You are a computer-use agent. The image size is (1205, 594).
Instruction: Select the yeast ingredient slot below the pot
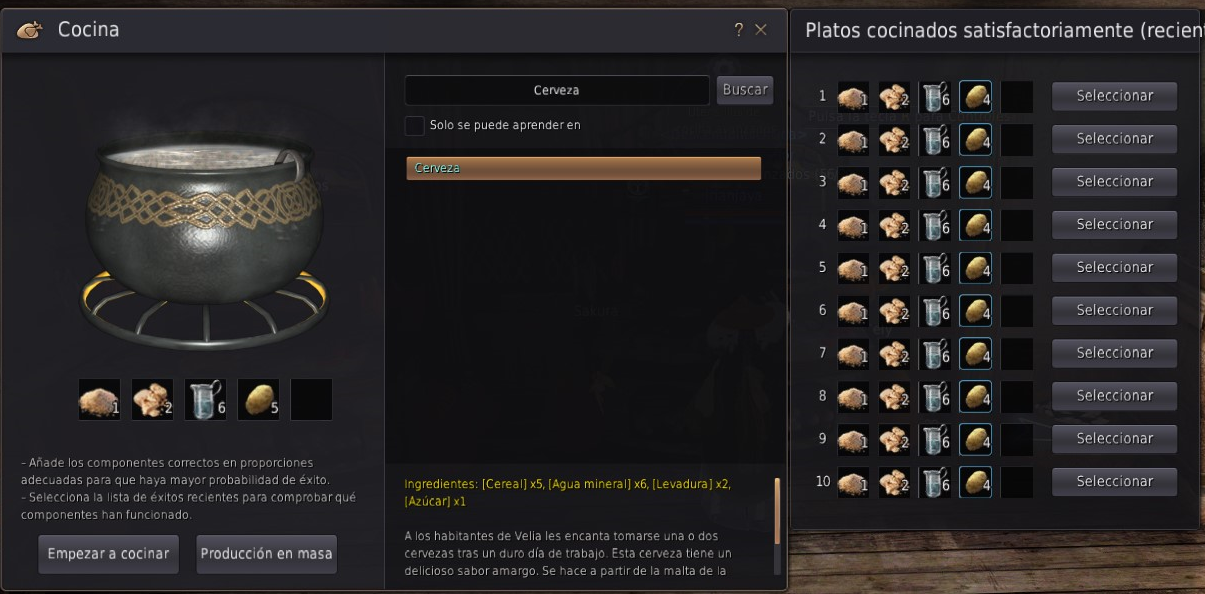point(152,399)
